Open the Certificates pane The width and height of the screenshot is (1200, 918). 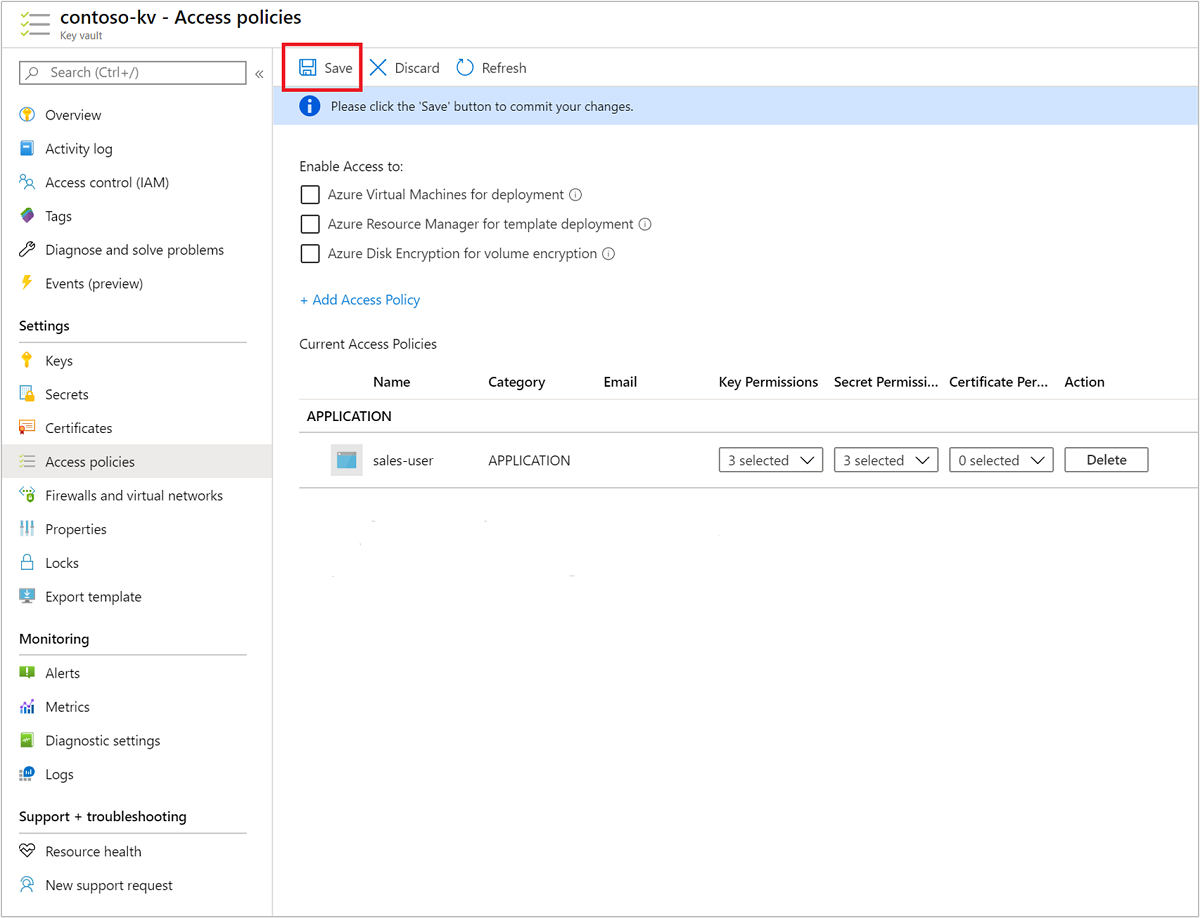pyautogui.click(x=77, y=427)
